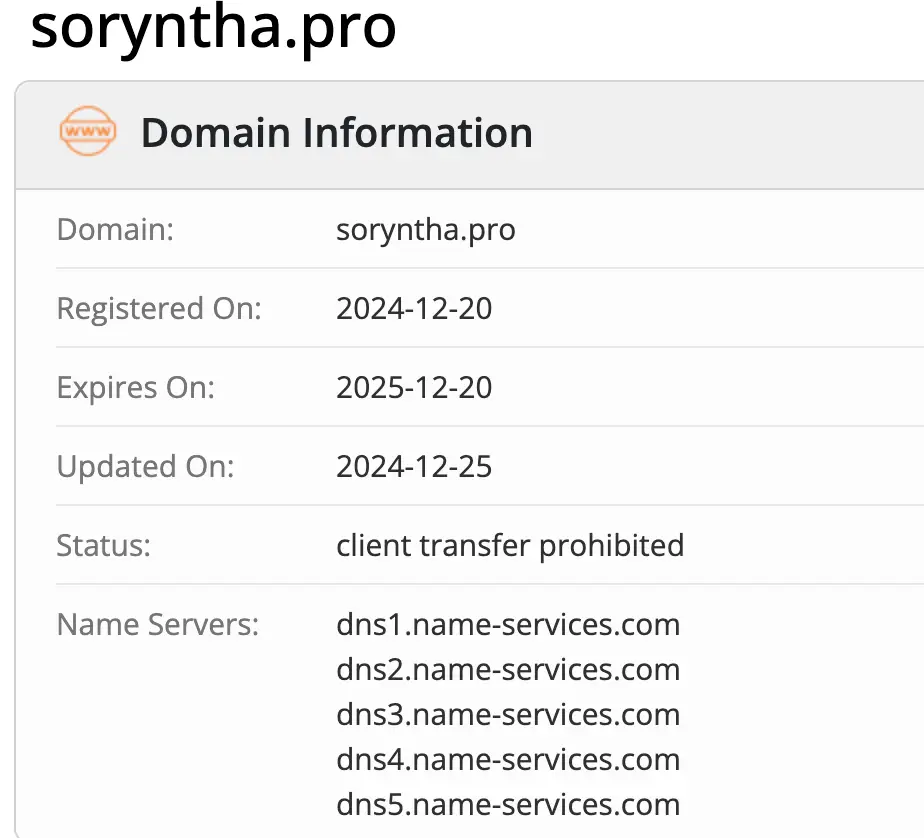Click the 'Registered On:' label
This screenshot has width=924, height=838.
158,308
